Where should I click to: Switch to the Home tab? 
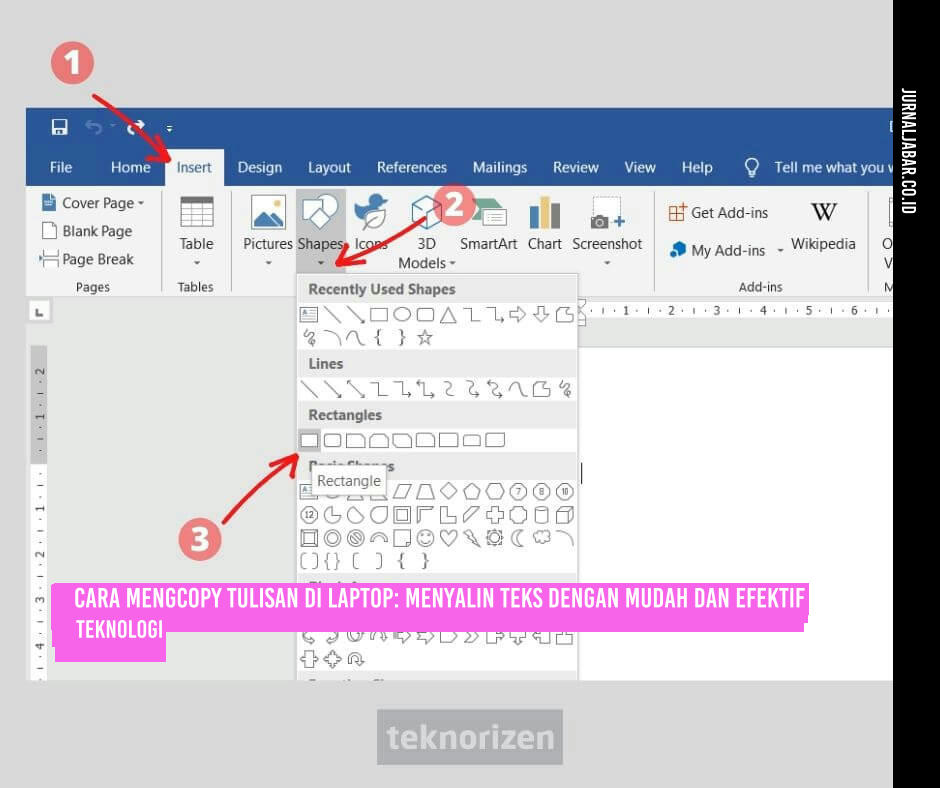coord(130,167)
